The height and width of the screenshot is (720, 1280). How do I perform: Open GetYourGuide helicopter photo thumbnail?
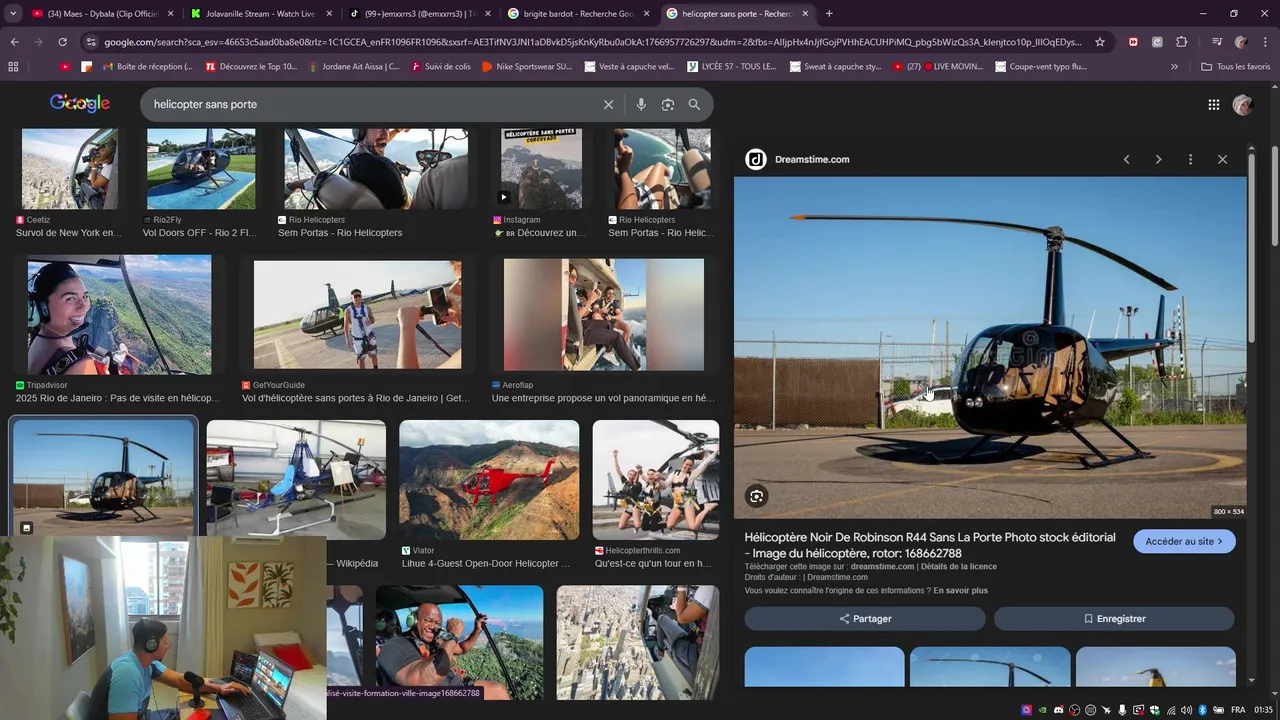[357, 315]
